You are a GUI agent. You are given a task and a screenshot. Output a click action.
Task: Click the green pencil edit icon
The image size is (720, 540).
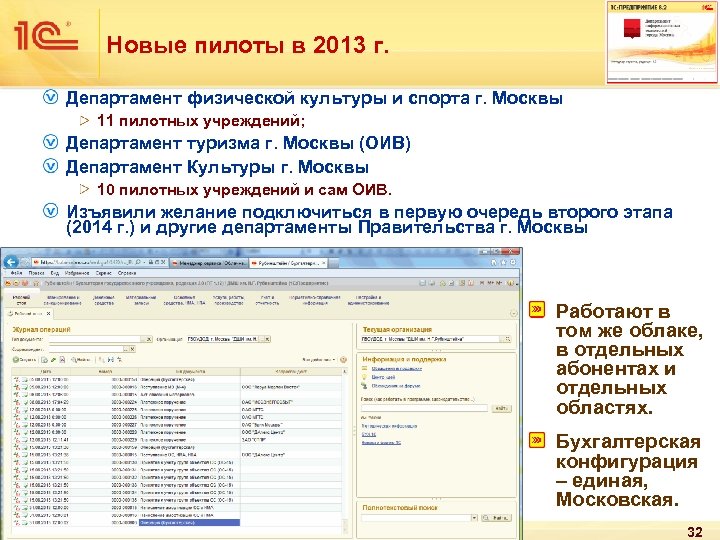[x=53, y=360]
